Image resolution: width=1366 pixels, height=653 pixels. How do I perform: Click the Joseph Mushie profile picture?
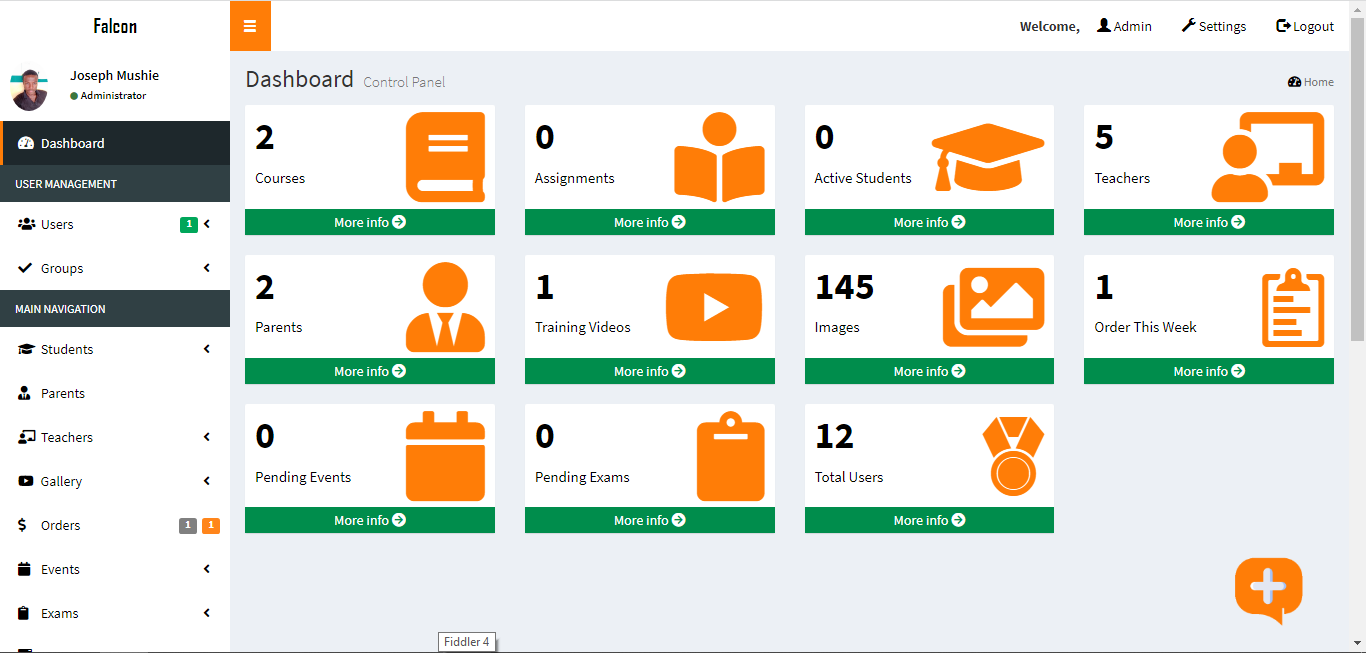(28, 90)
